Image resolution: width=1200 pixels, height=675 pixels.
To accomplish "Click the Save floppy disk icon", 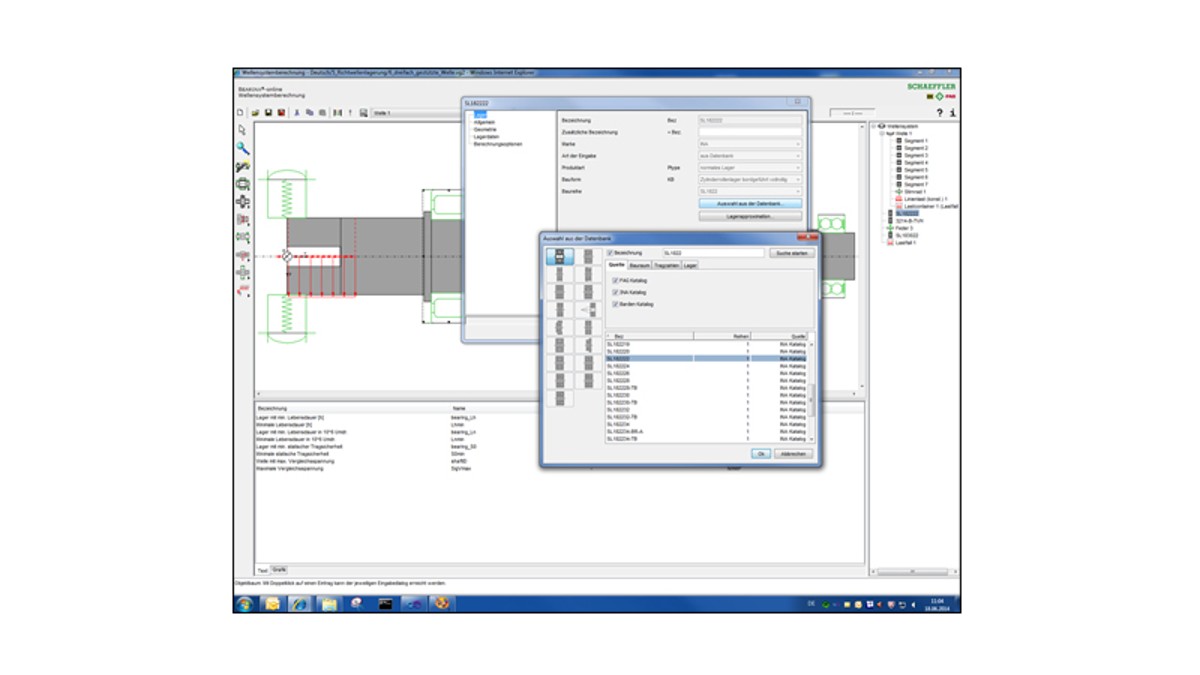I will [268, 113].
